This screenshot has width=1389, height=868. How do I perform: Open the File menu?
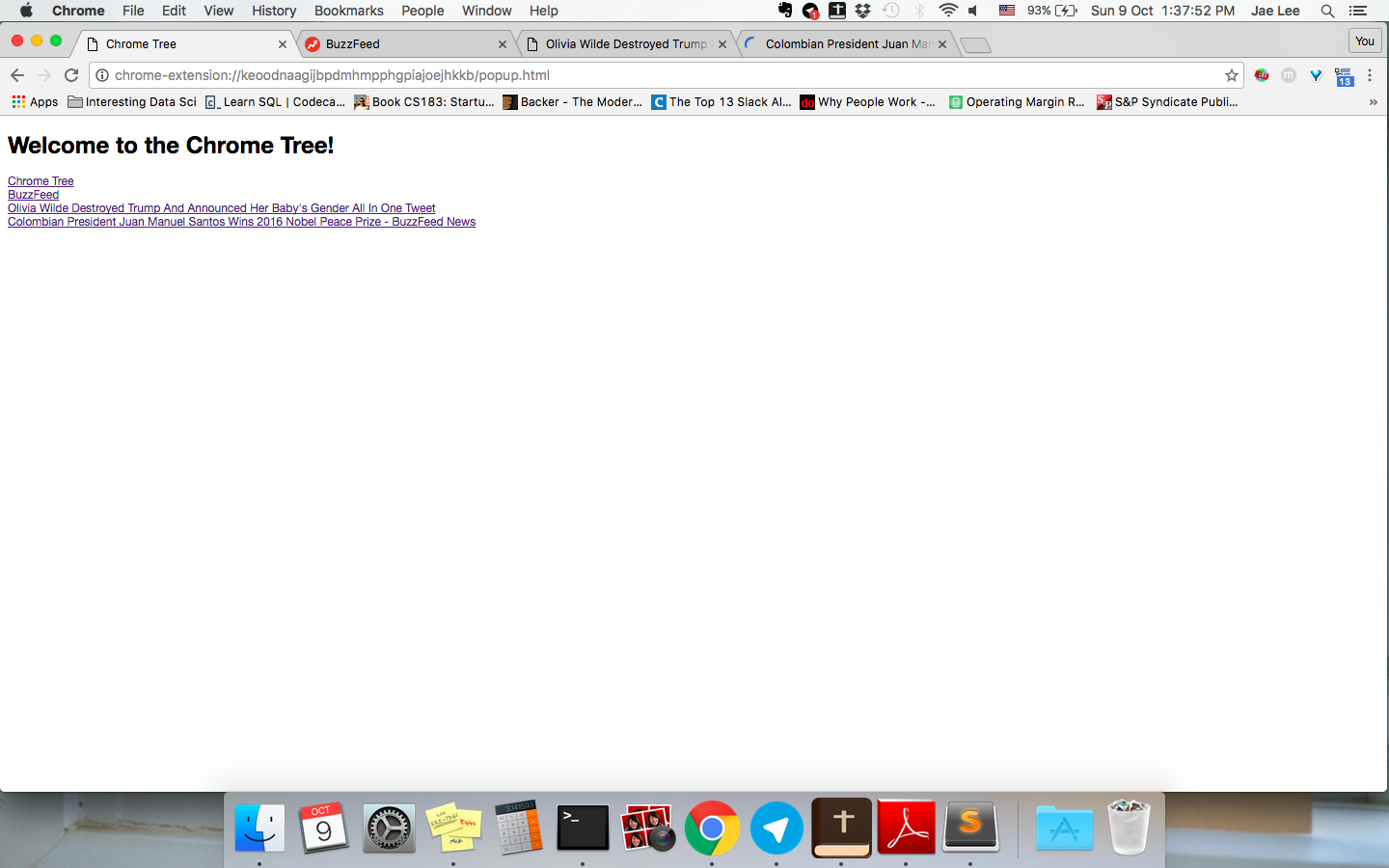pyautogui.click(x=133, y=11)
